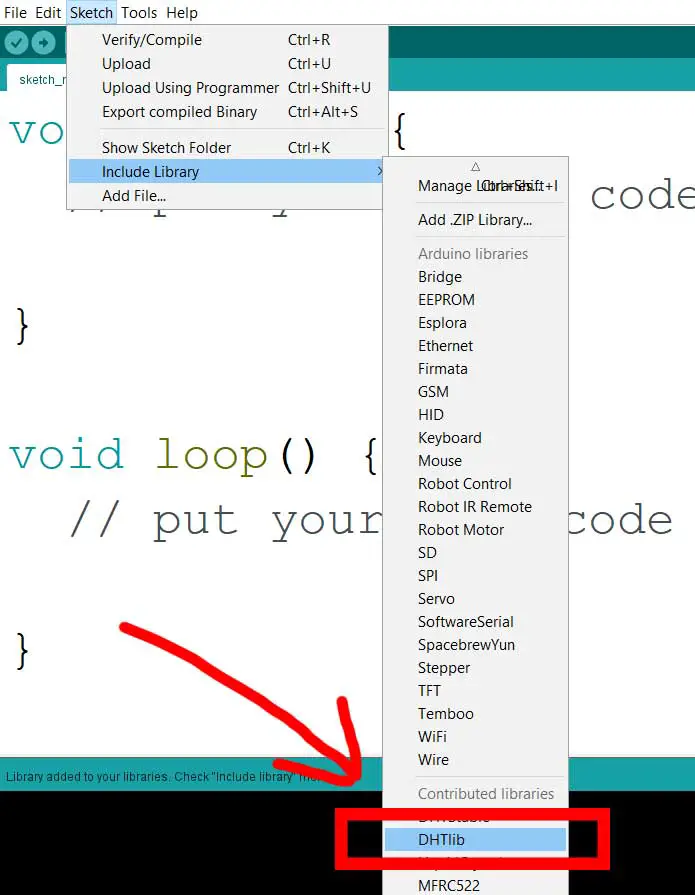Include the Firmata library
The image size is (695, 895).
(x=475, y=369)
